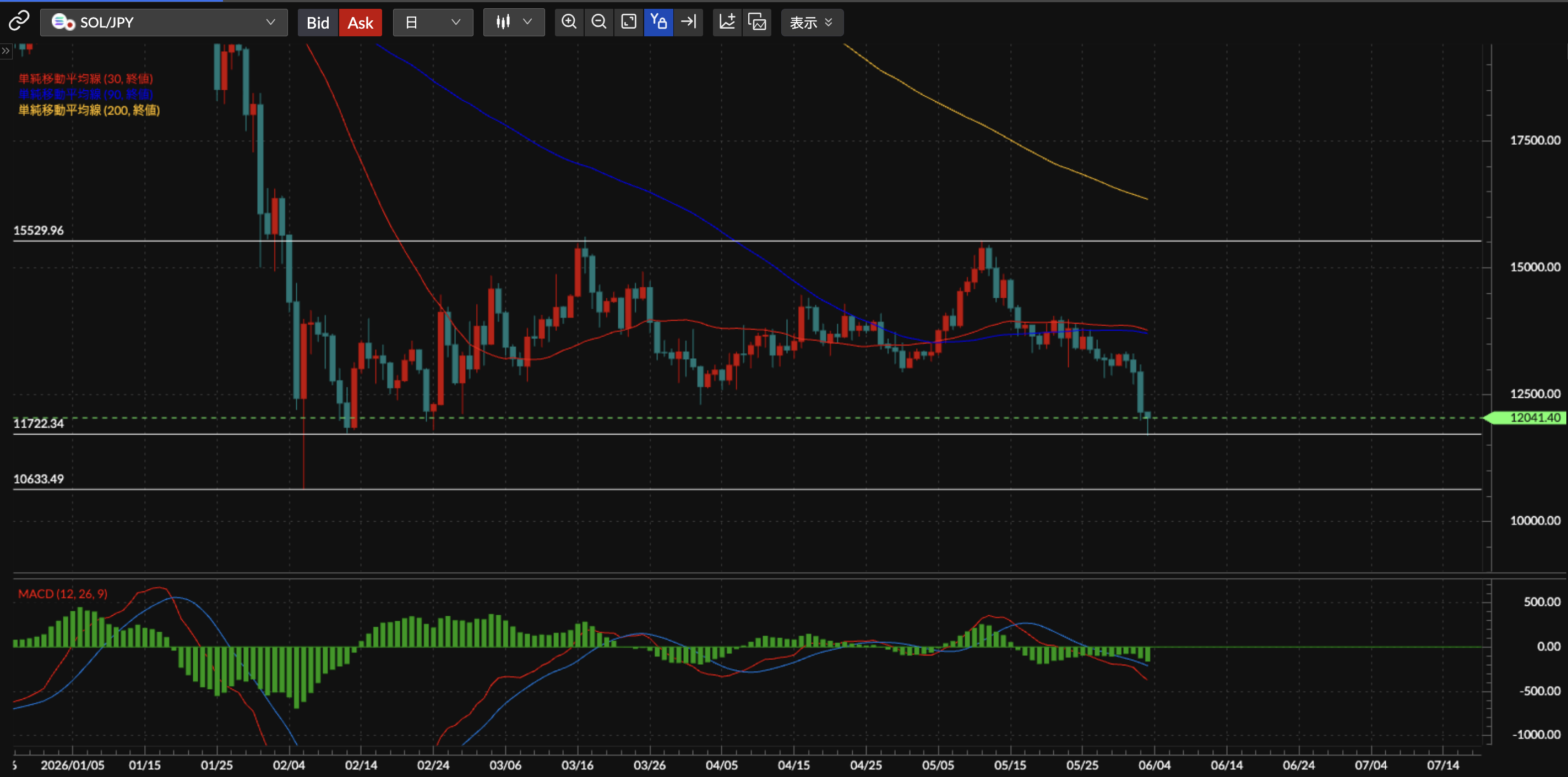Screen dimensions: 1568x777
Task: Click the fit chart to screen icon
Action: click(629, 23)
